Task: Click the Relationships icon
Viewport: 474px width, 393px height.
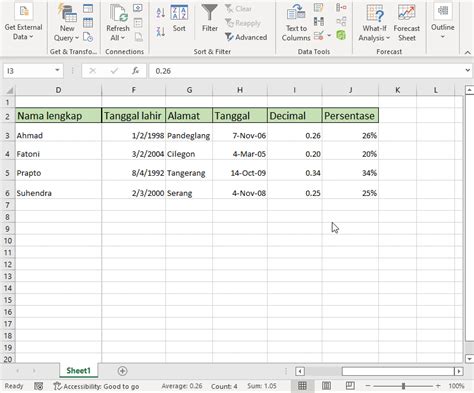Action: (341, 22)
